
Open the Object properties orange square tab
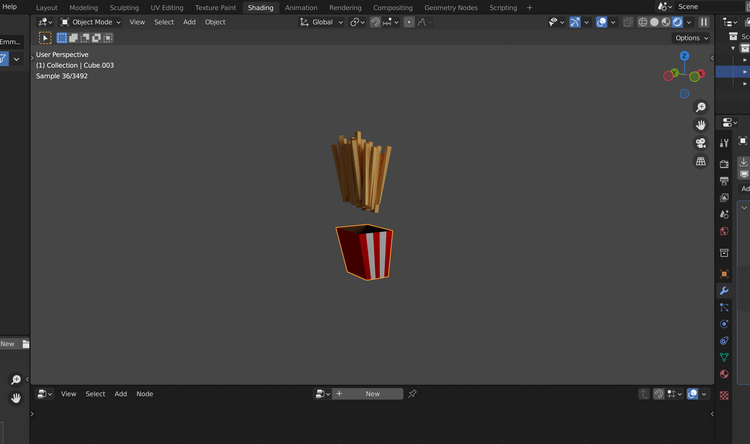tap(724, 274)
